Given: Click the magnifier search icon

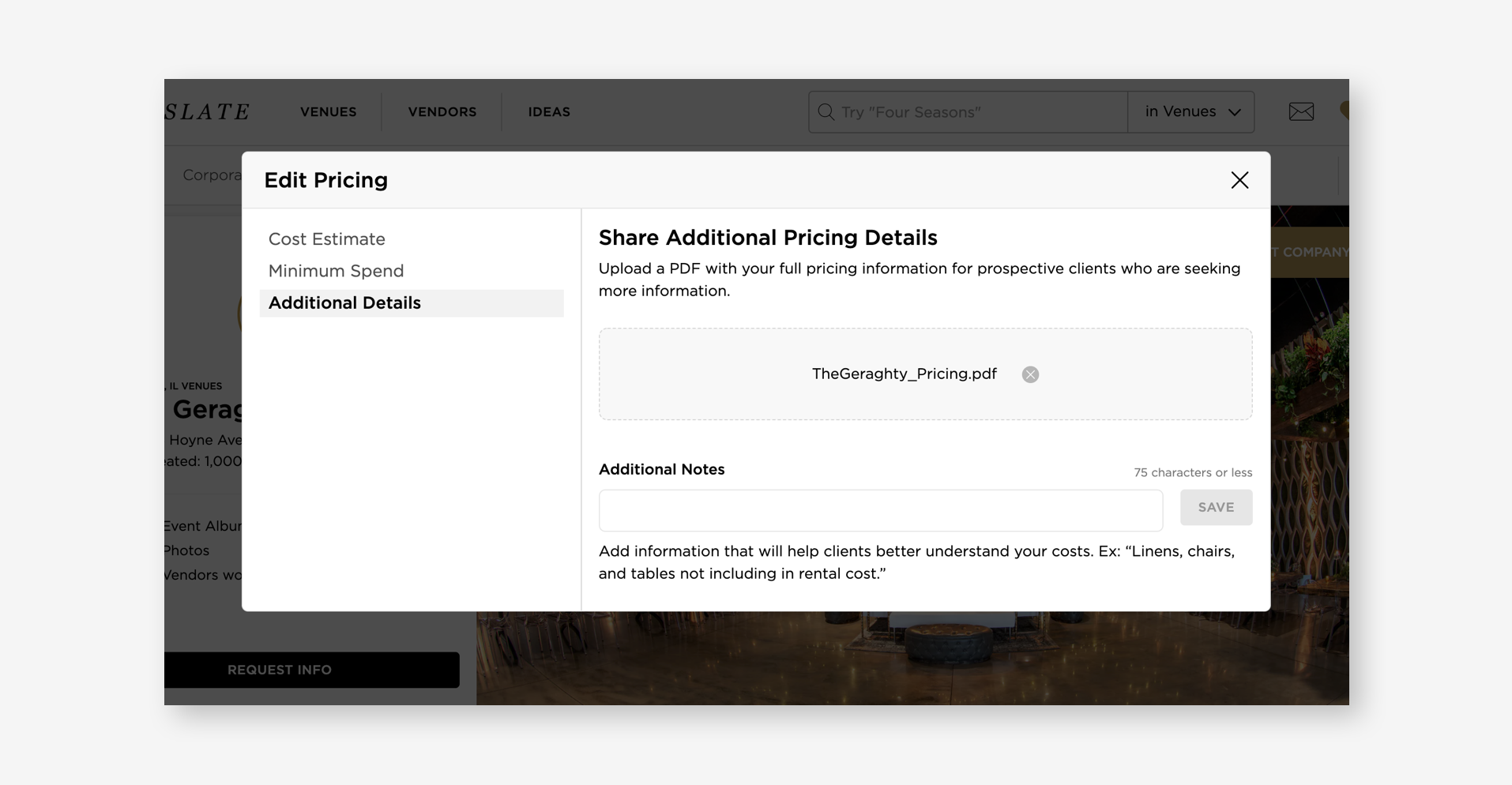Looking at the screenshot, I should click(826, 112).
